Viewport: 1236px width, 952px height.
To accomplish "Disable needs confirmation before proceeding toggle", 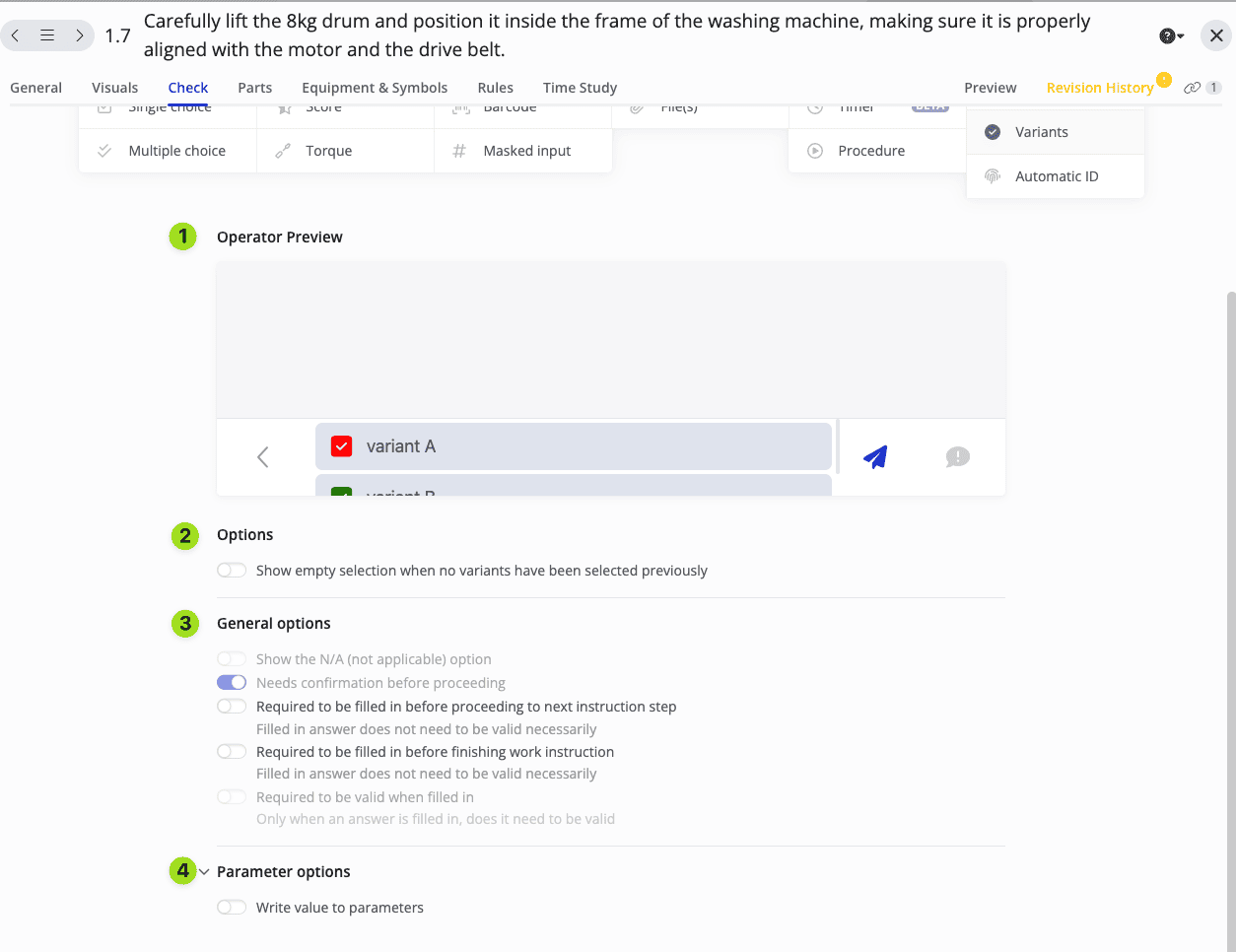I will [x=232, y=683].
